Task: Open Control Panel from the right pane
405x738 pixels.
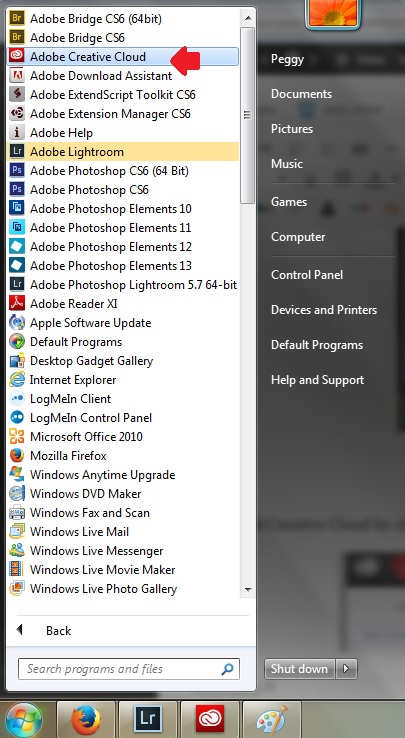Action: point(307,275)
